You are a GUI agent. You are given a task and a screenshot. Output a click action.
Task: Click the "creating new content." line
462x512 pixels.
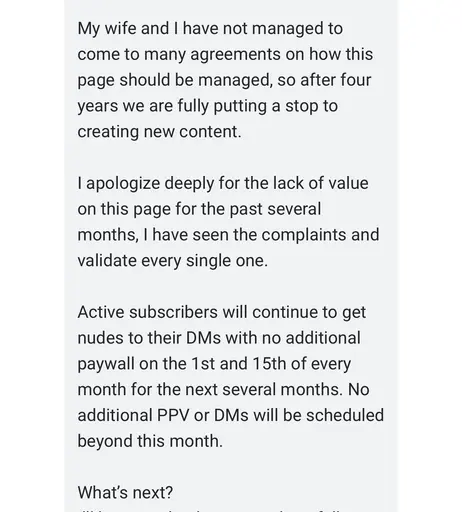tap(159, 132)
